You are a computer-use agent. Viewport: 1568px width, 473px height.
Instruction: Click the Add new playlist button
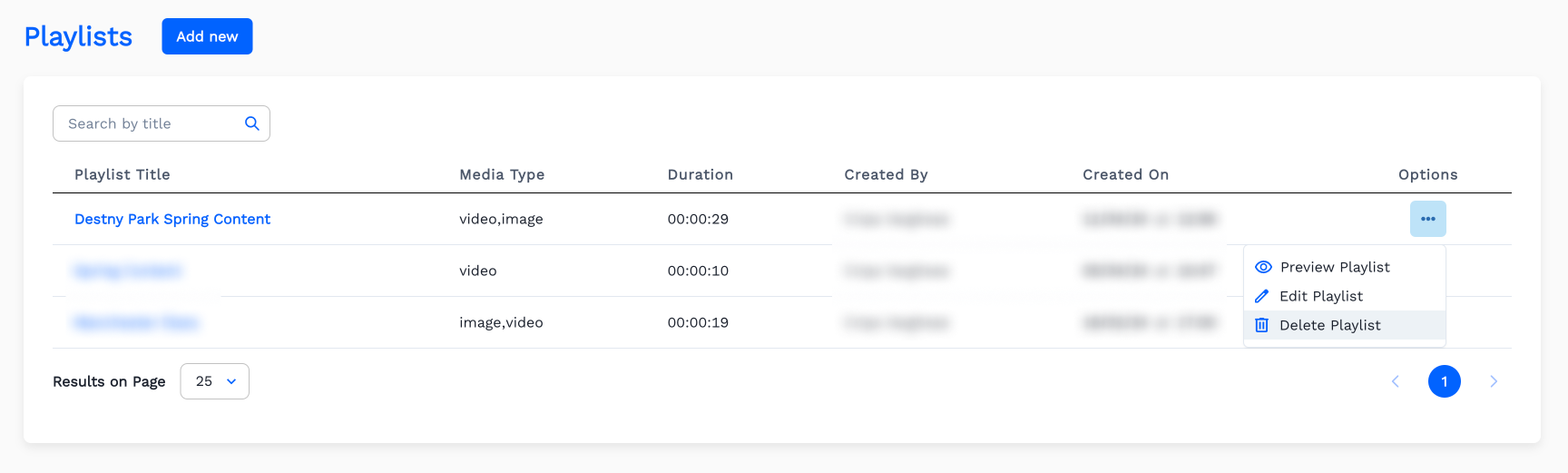[207, 36]
